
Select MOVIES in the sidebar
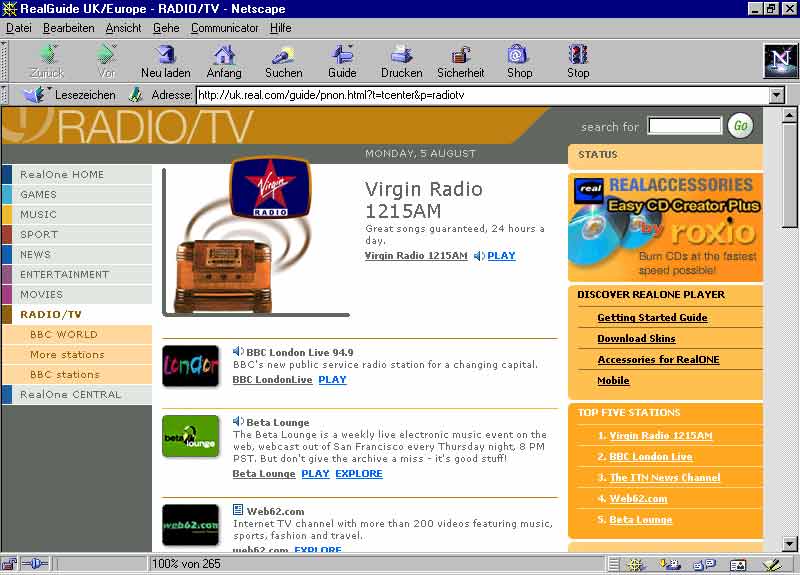(x=77, y=294)
